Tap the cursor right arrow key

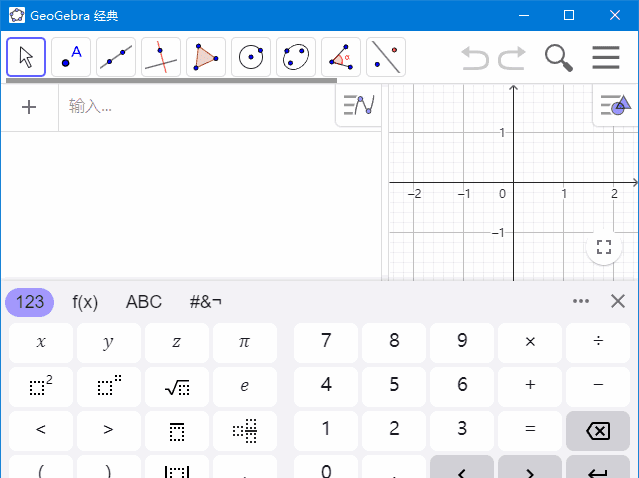coord(530,467)
